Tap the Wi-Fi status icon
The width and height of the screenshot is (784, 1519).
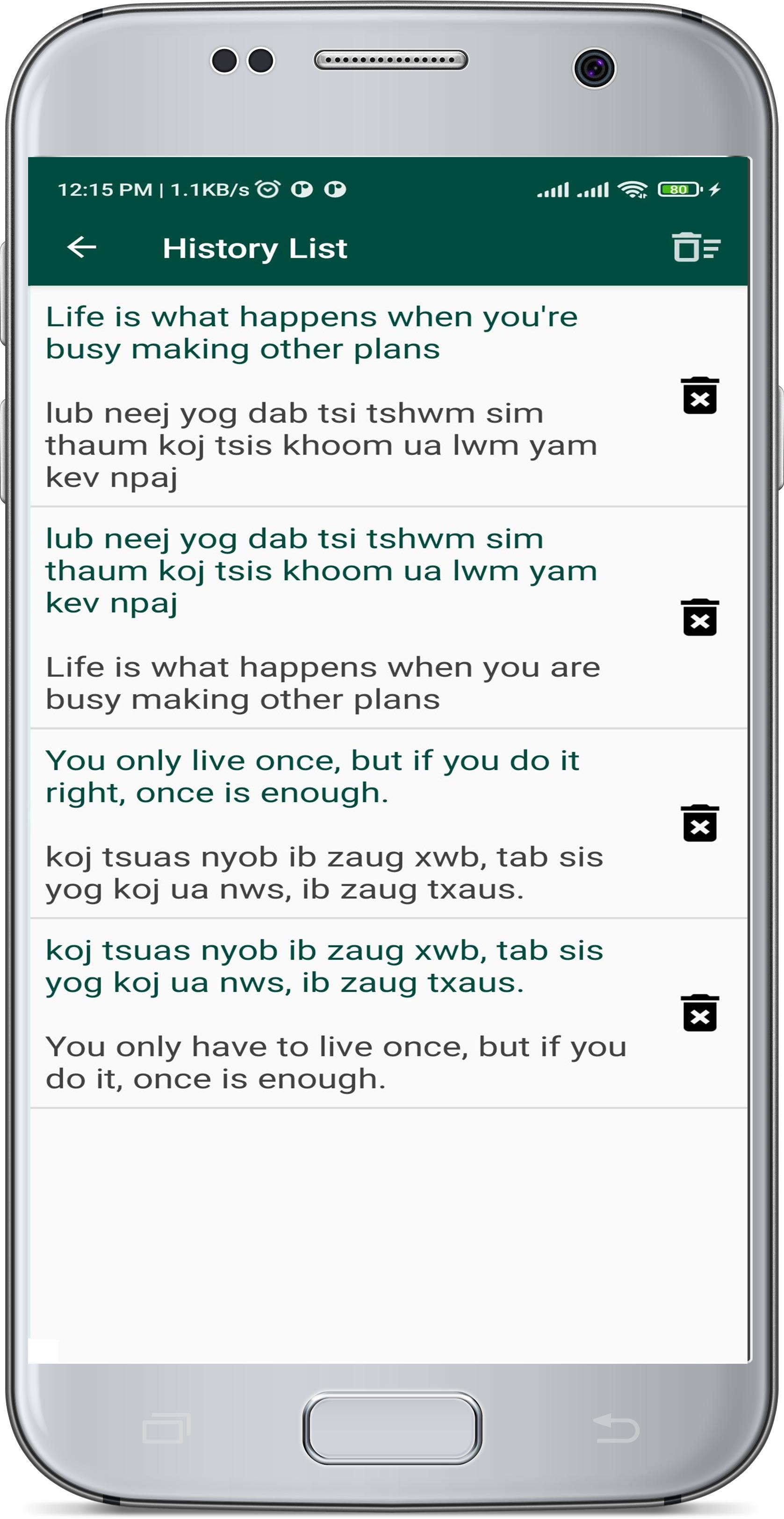point(632,189)
